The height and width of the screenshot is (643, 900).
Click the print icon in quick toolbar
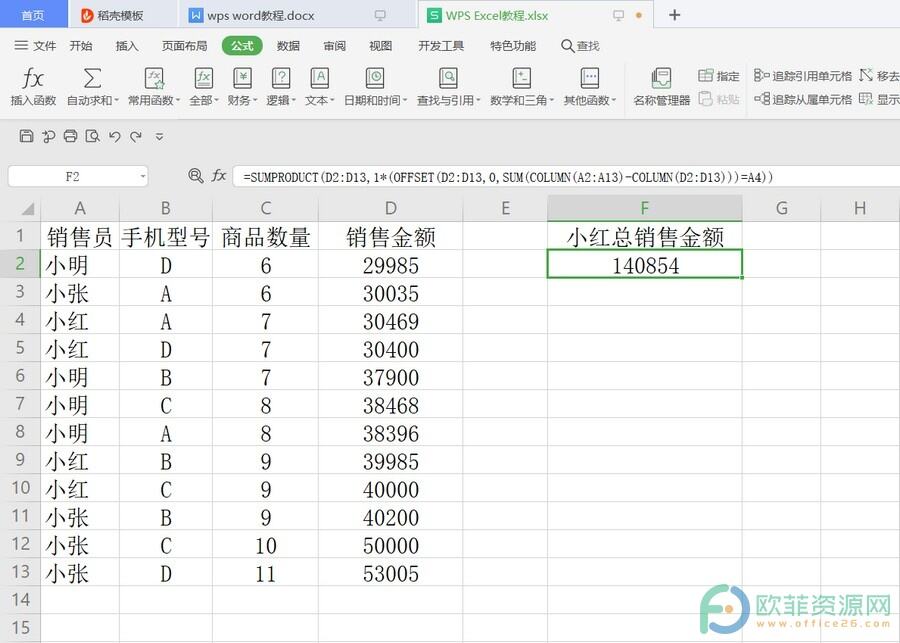click(x=70, y=136)
